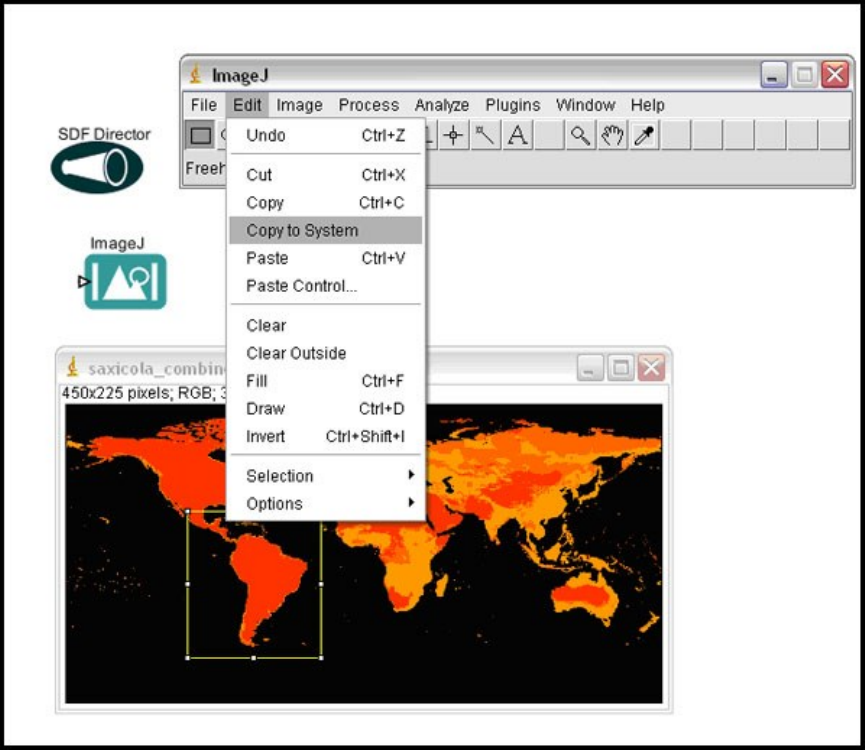Click the SDF Director label
Viewport: 865px width, 750px height.
[x=104, y=134]
